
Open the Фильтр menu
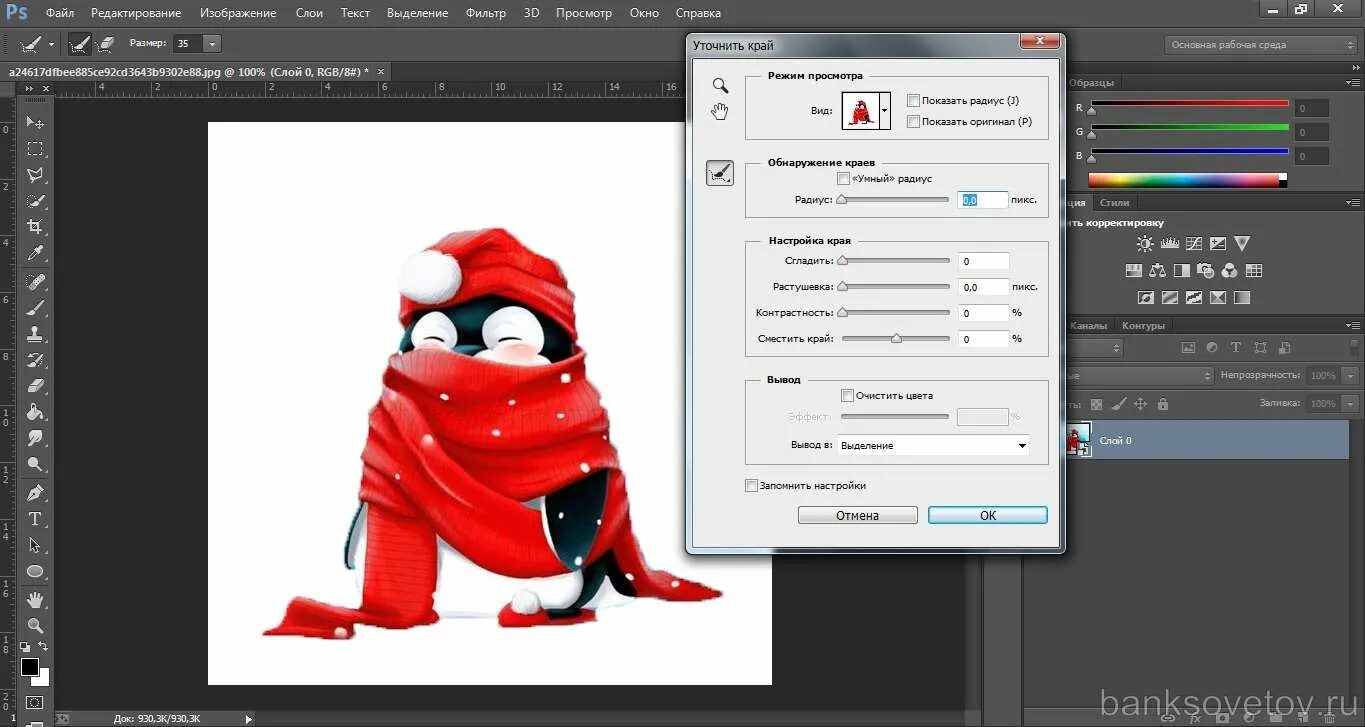(486, 13)
